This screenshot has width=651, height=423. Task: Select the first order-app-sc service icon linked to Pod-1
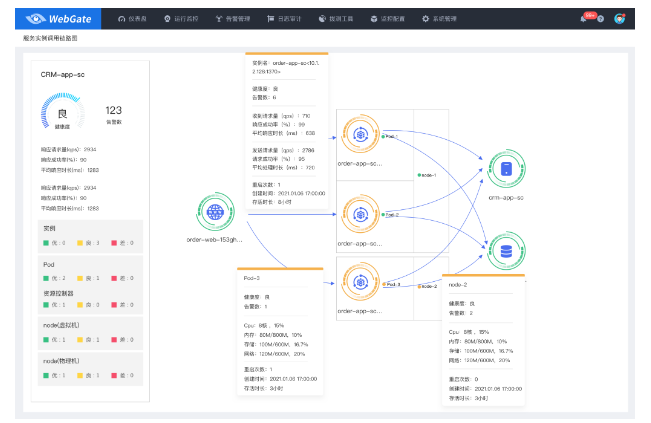pos(360,134)
